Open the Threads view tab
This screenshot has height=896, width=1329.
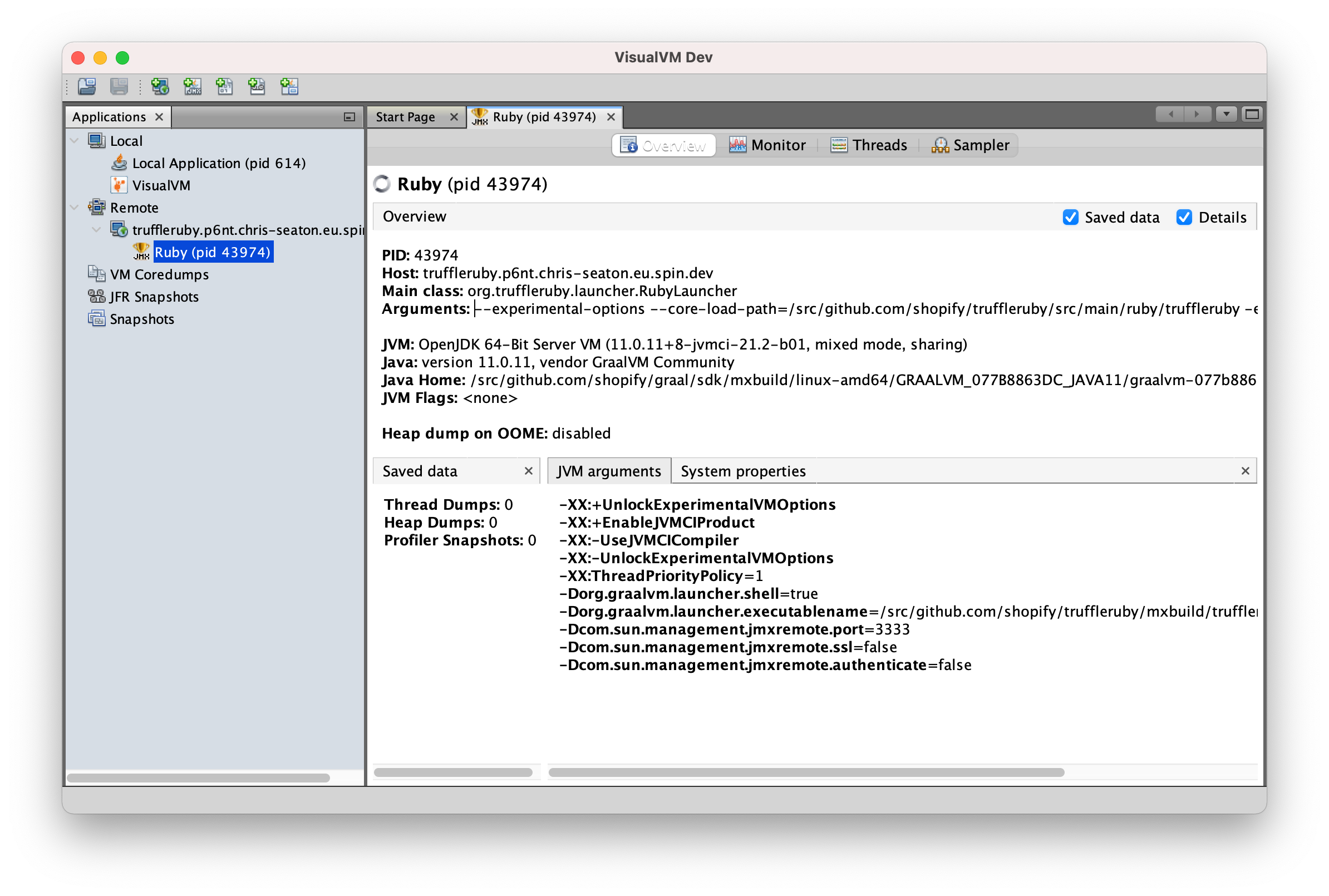pos(869,145)
